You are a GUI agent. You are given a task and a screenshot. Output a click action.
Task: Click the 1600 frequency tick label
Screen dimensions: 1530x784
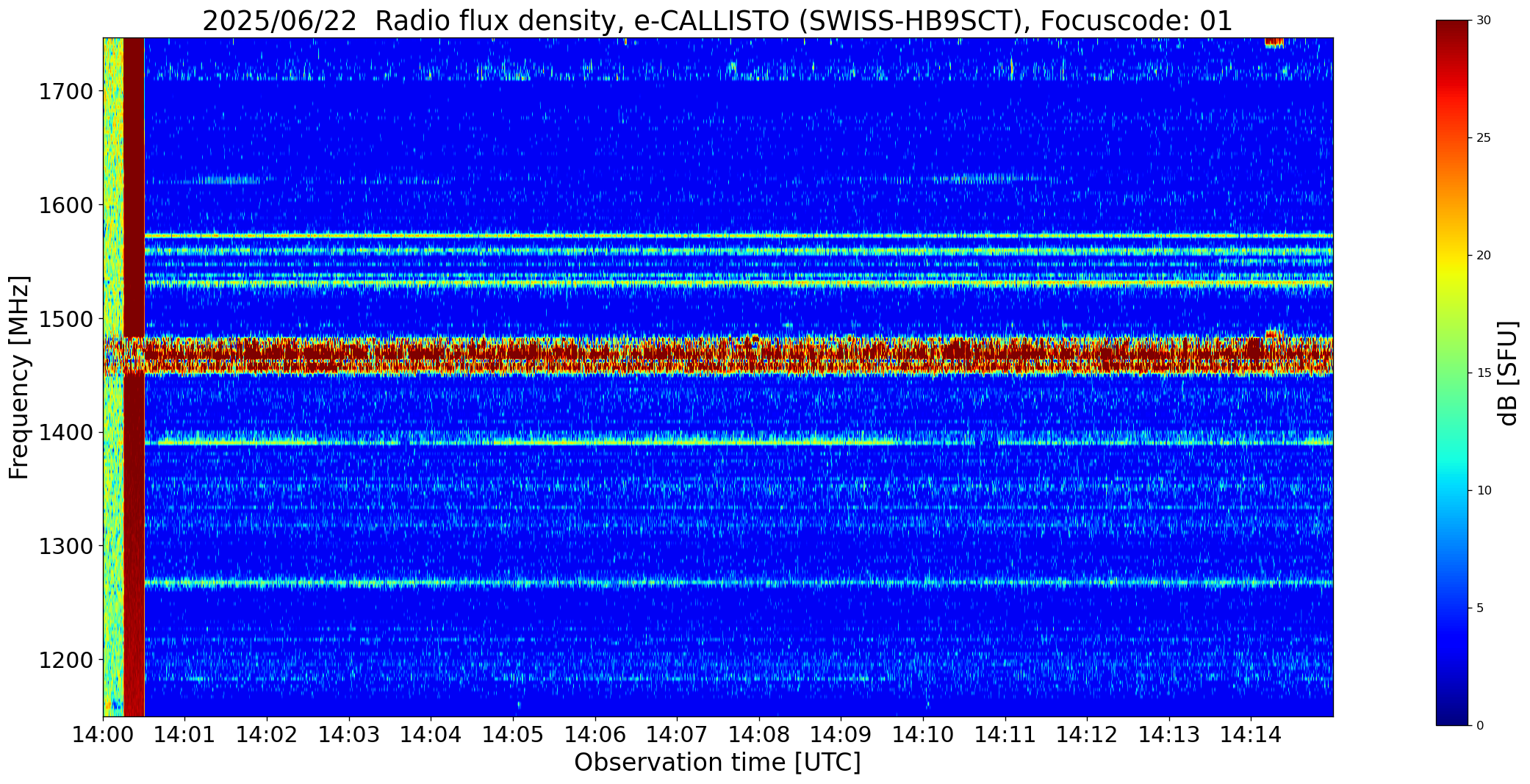click(65, 205)
